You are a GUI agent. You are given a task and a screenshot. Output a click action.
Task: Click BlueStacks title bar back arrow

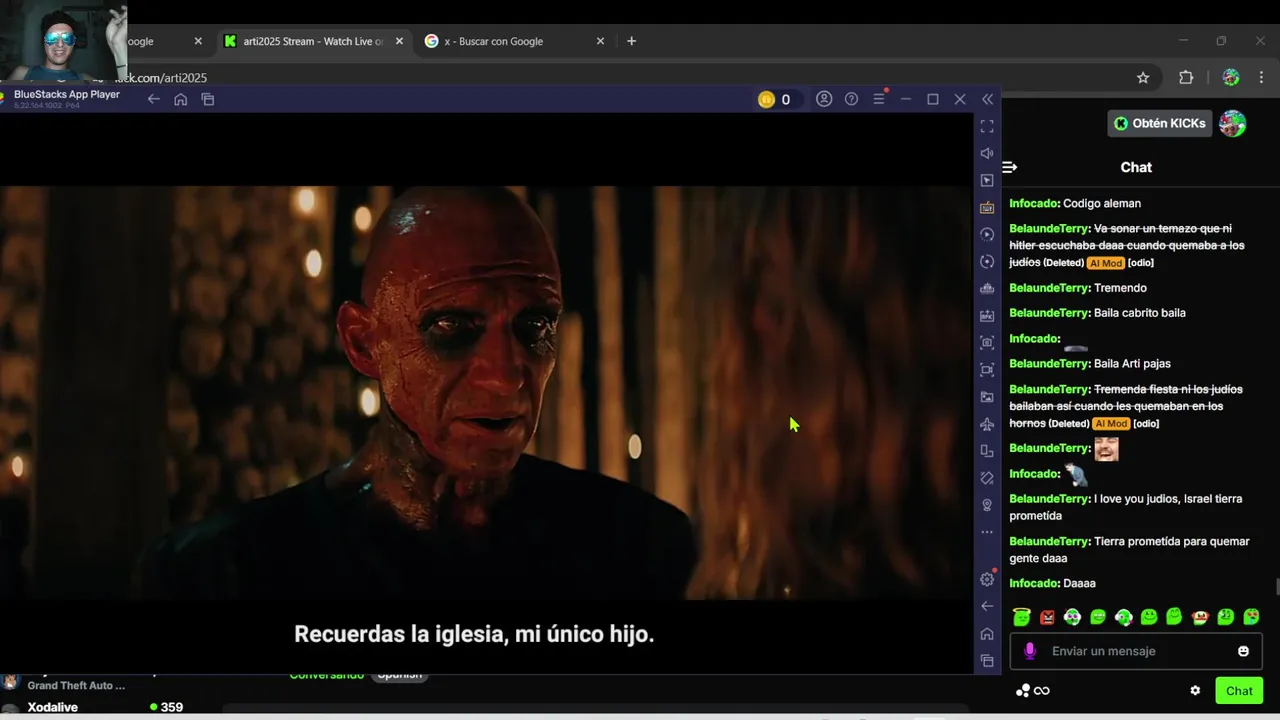(153, 99)
